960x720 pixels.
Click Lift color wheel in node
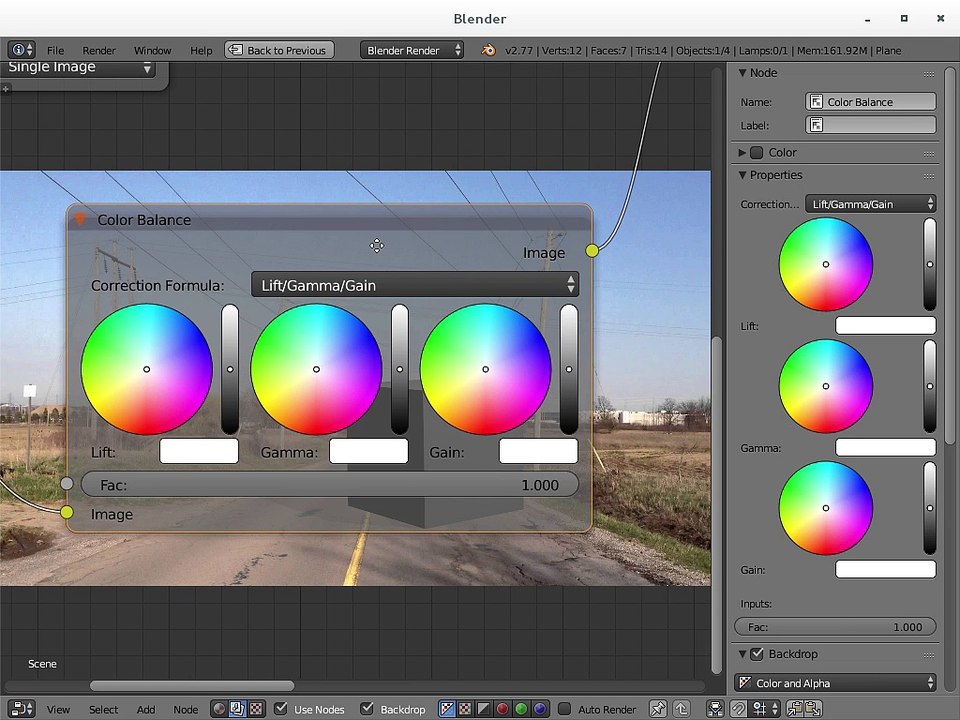tap(146, 369)
